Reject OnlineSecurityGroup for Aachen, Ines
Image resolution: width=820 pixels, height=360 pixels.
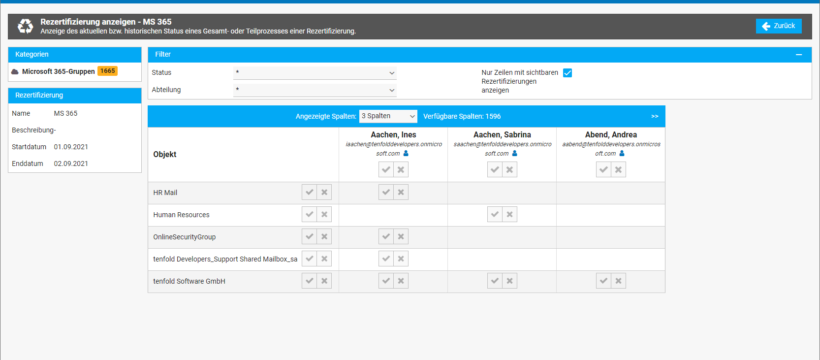click(401, 237)
